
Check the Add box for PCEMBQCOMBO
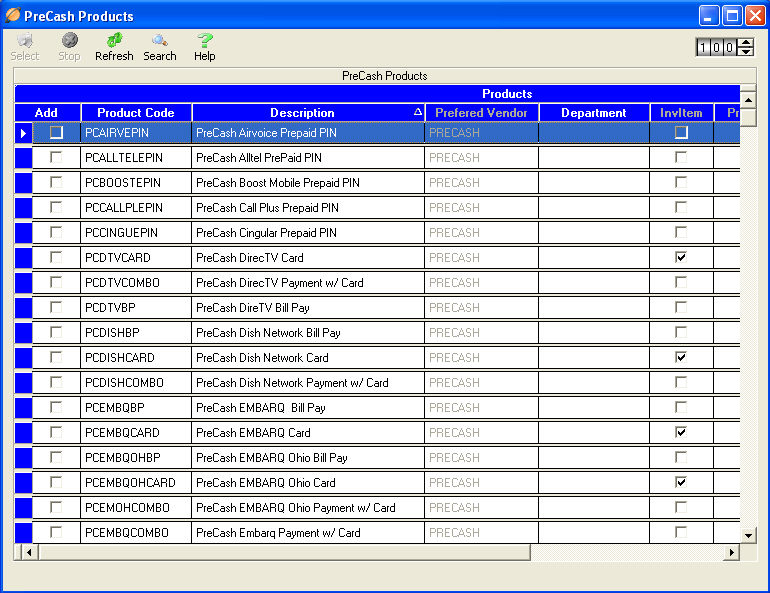(56, 532)
